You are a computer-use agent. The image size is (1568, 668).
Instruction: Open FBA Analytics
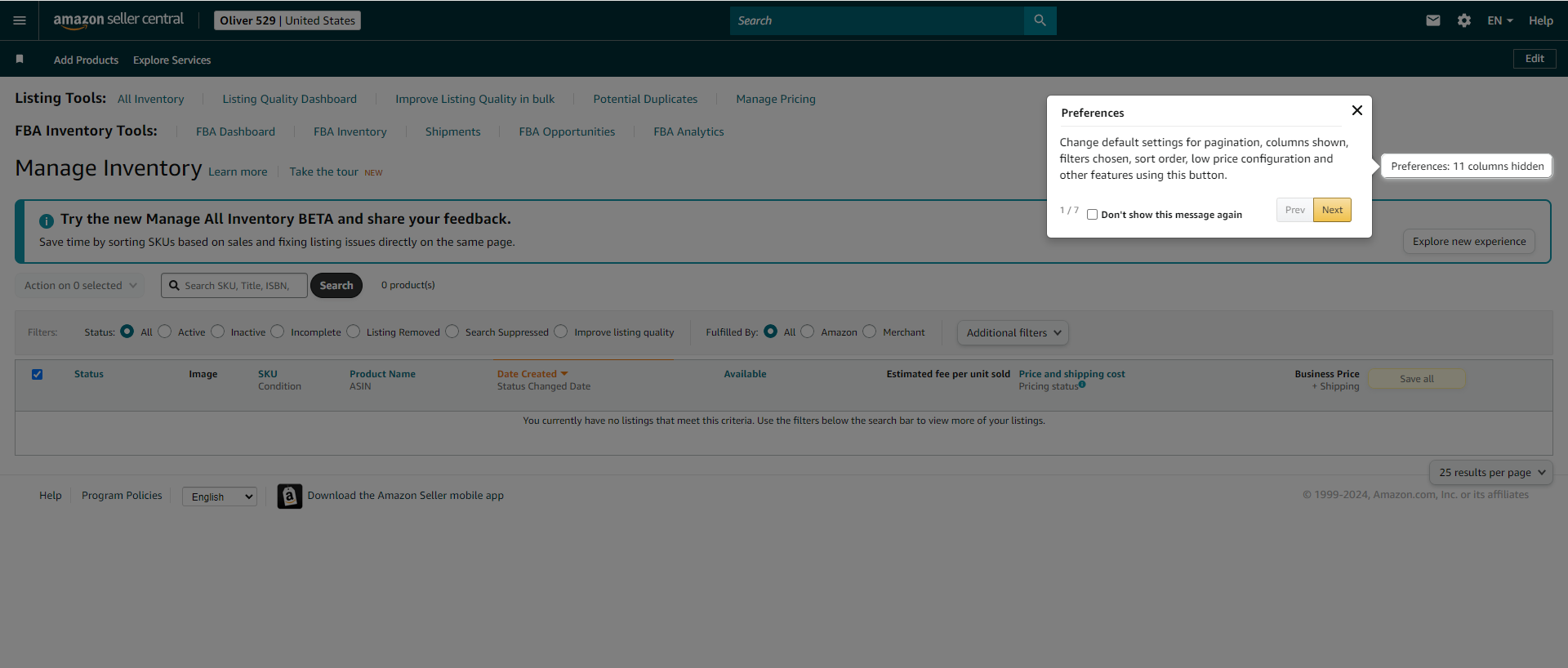tap(688, 131)
